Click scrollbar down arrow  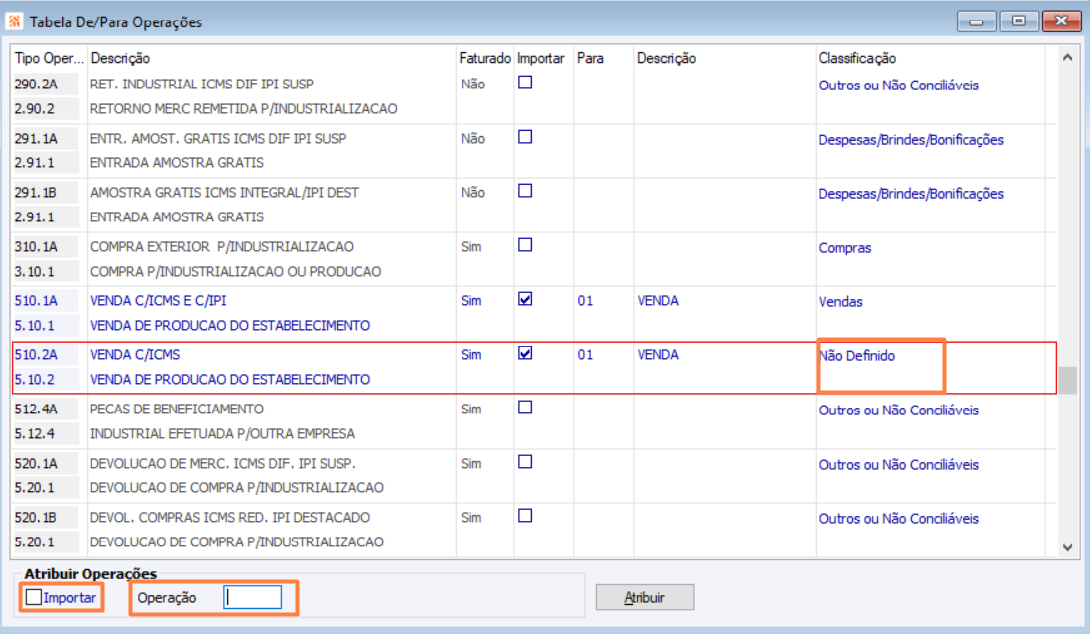1067,547
